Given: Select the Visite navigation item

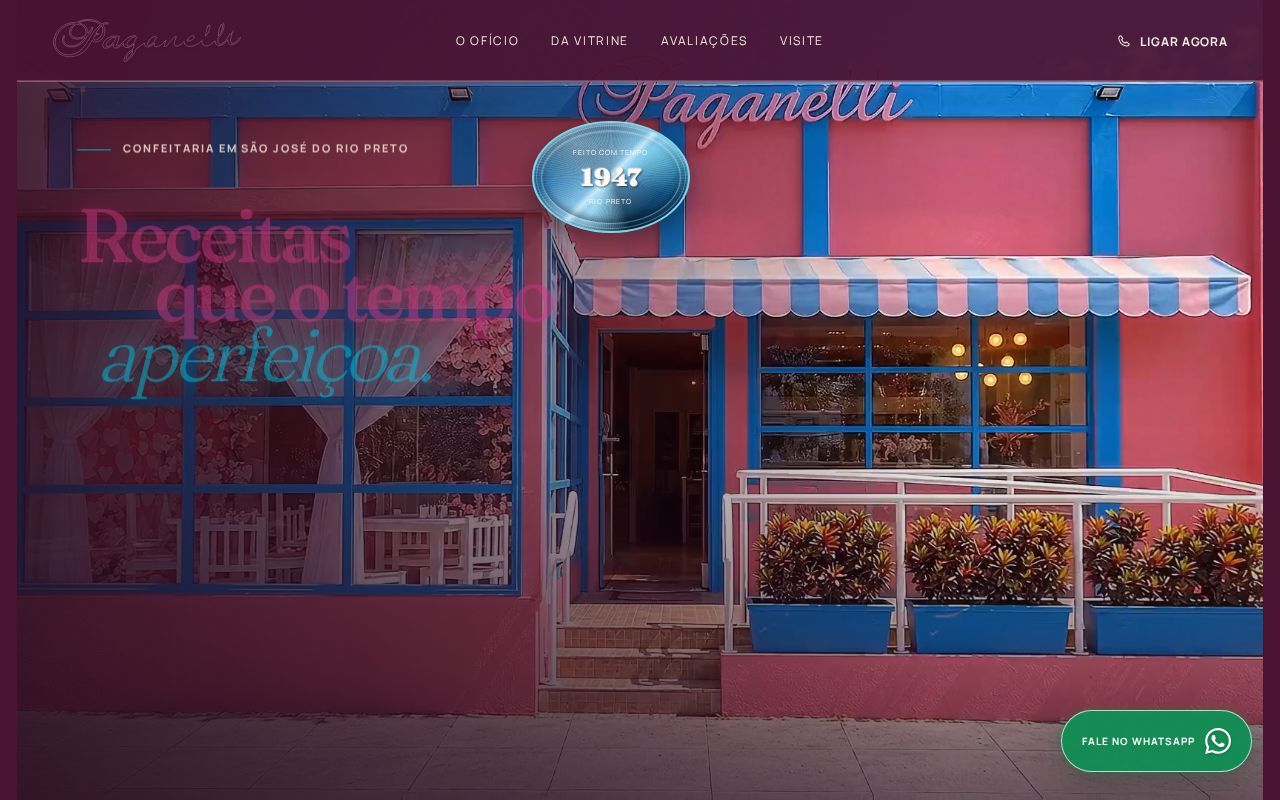Looking at the screenshot, I should click(801, 41).
